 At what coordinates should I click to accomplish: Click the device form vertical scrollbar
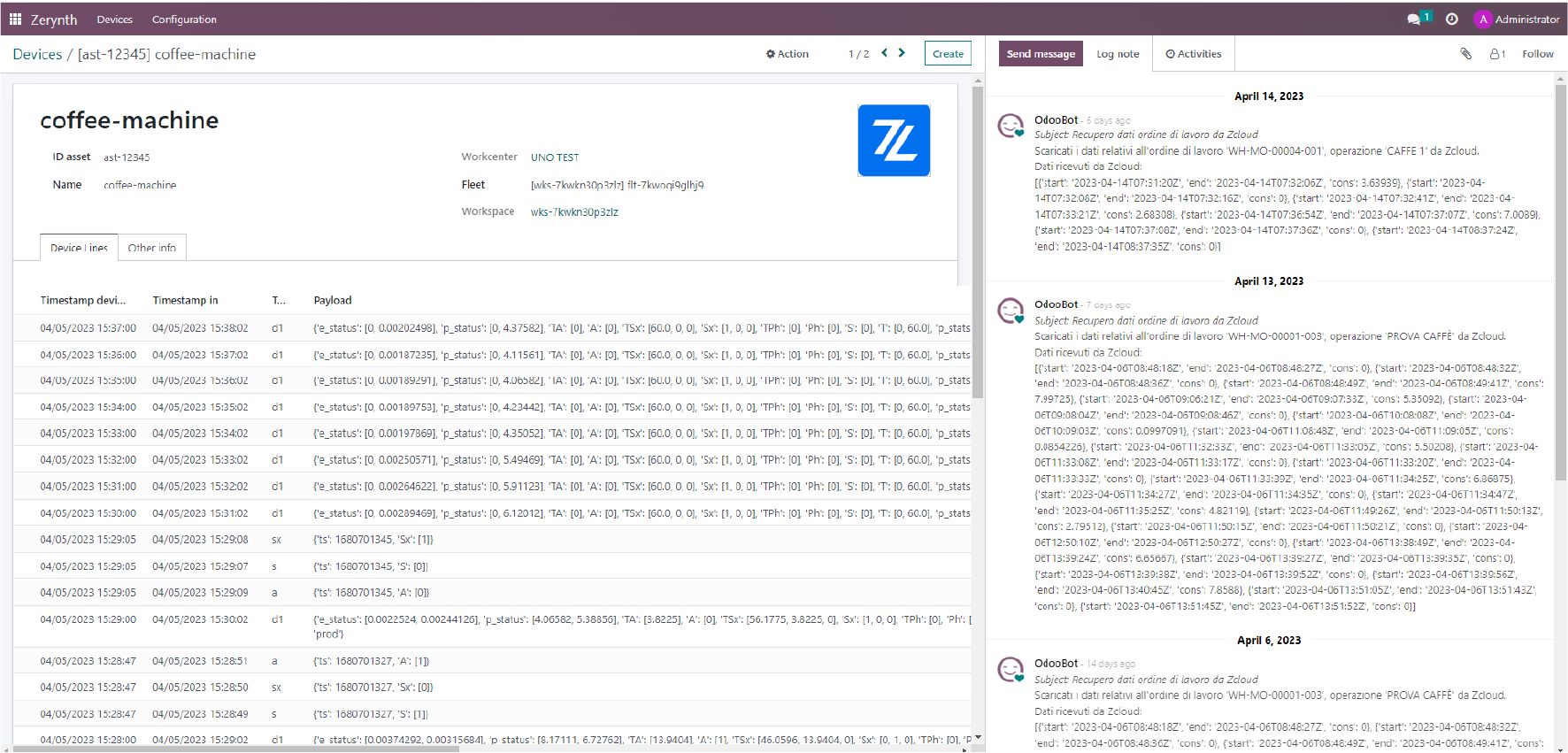click(978, 241)
